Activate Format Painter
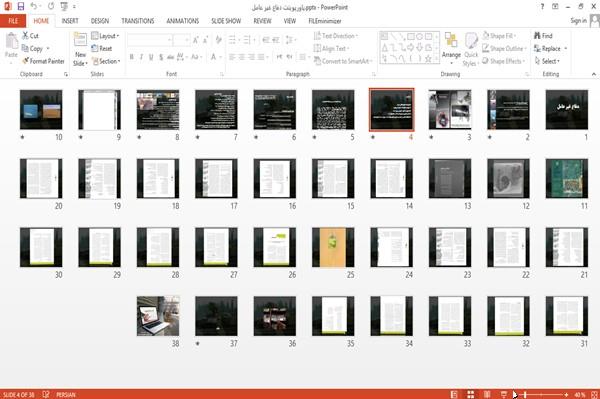600x399 pixels. (43, 61)
